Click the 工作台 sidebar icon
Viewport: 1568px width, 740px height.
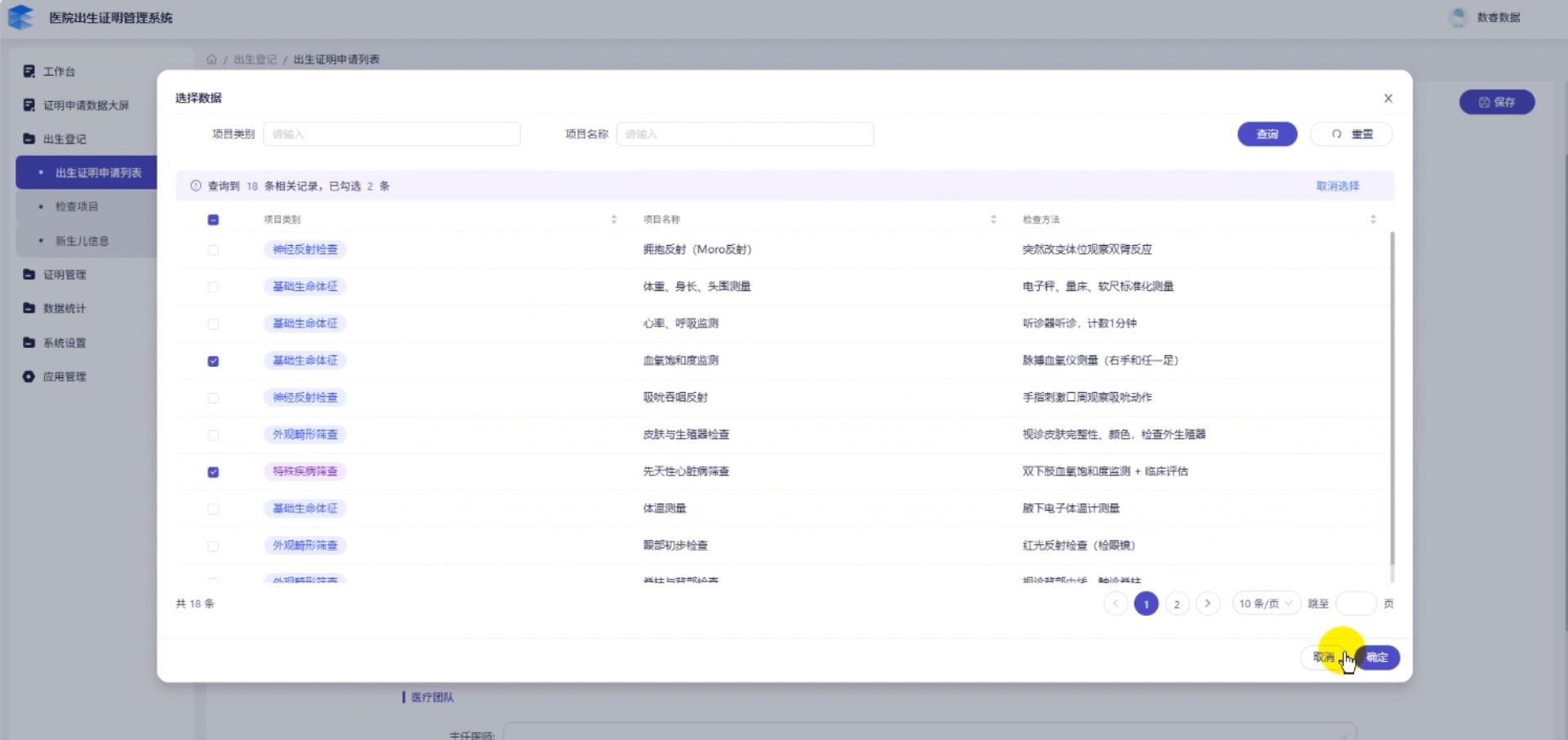click(29, 71)
